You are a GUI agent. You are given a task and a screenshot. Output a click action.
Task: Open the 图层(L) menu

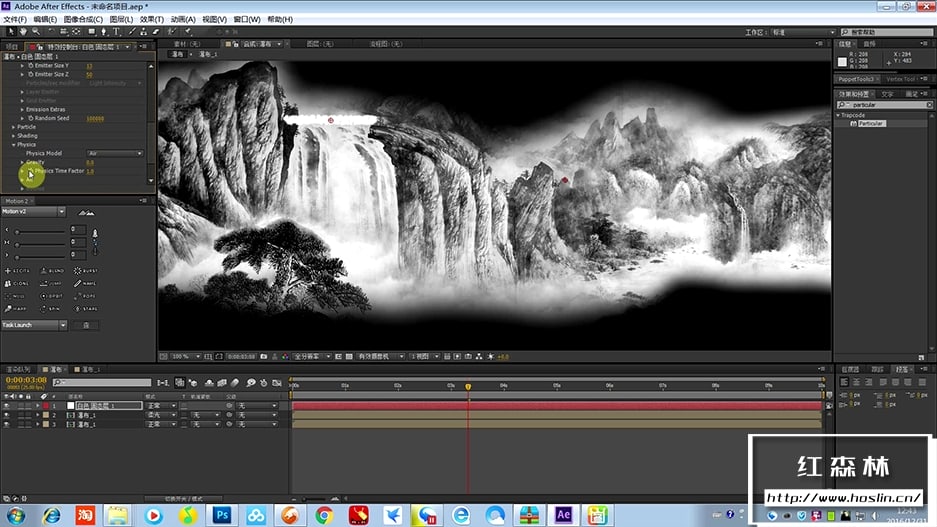click(x=121, y=19)
